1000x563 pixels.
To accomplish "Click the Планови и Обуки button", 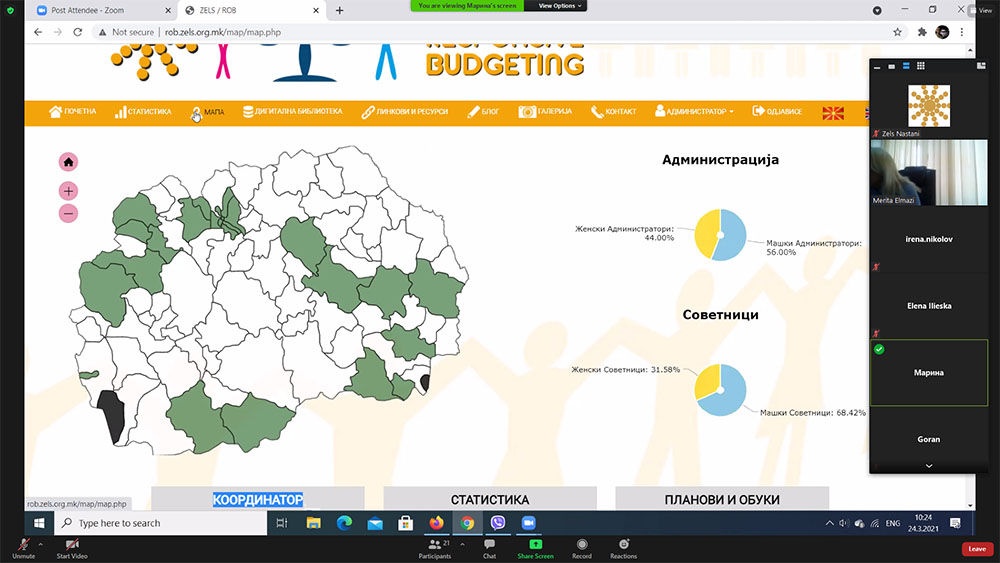I will 722,499.
